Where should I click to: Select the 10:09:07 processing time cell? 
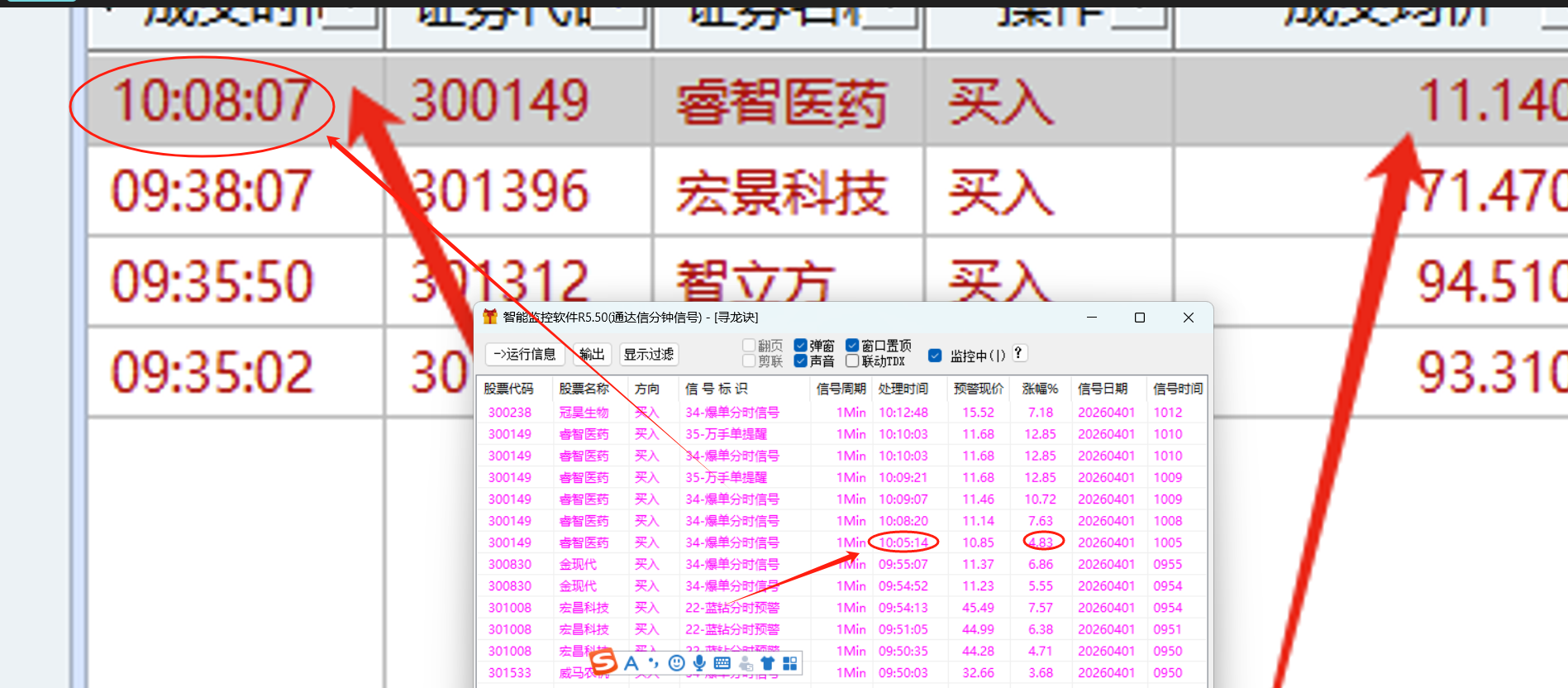click(x=903, y=499)
